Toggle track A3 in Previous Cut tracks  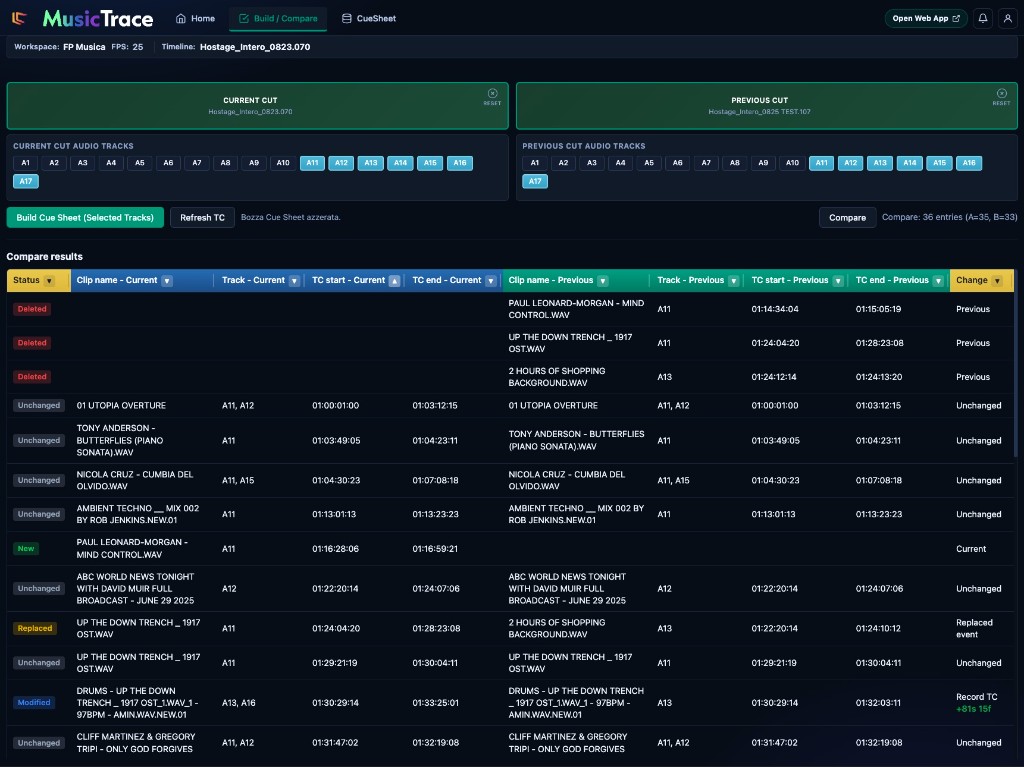click(592, 163)
